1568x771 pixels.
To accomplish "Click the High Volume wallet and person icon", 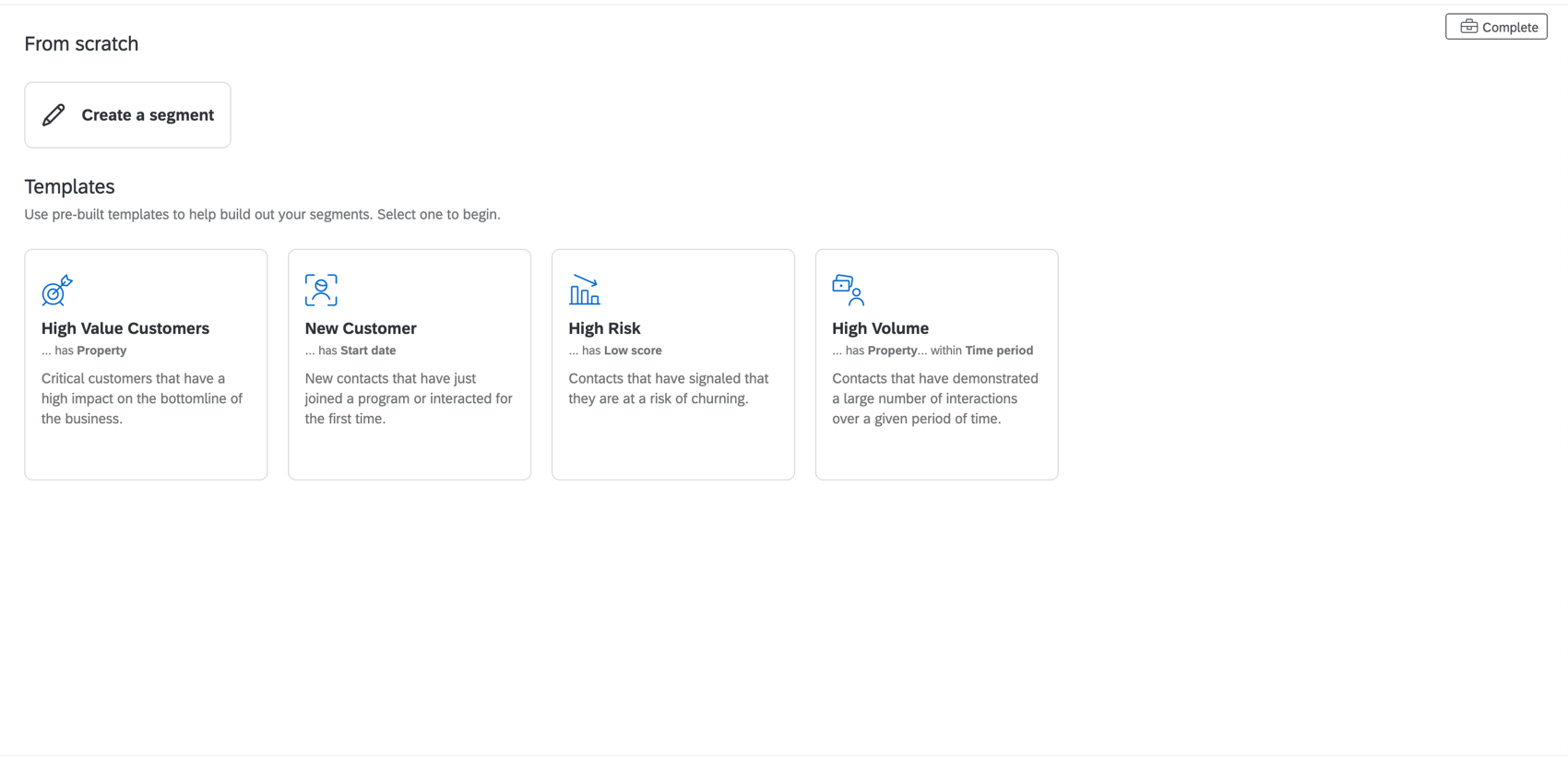I will pyautogui.click(x=848, y=291).
